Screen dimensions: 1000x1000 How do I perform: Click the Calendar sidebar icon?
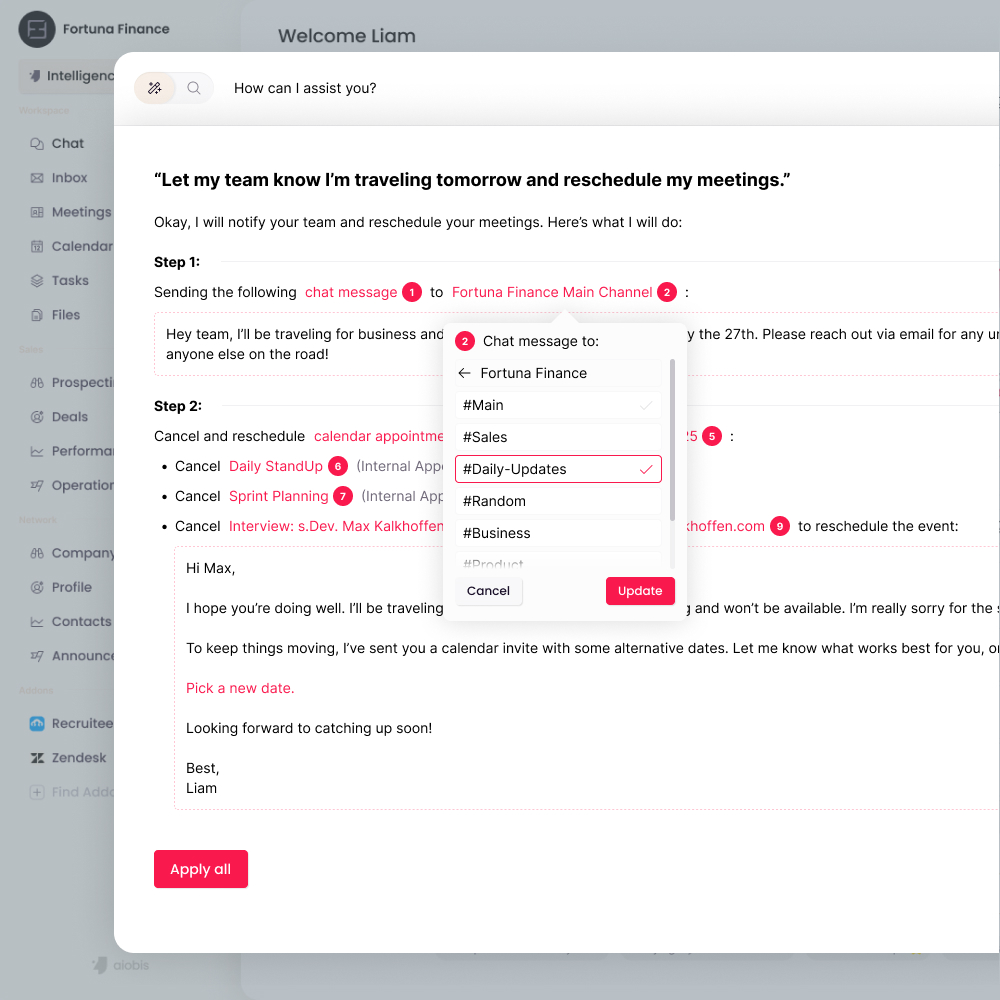(x=37, y=246)
